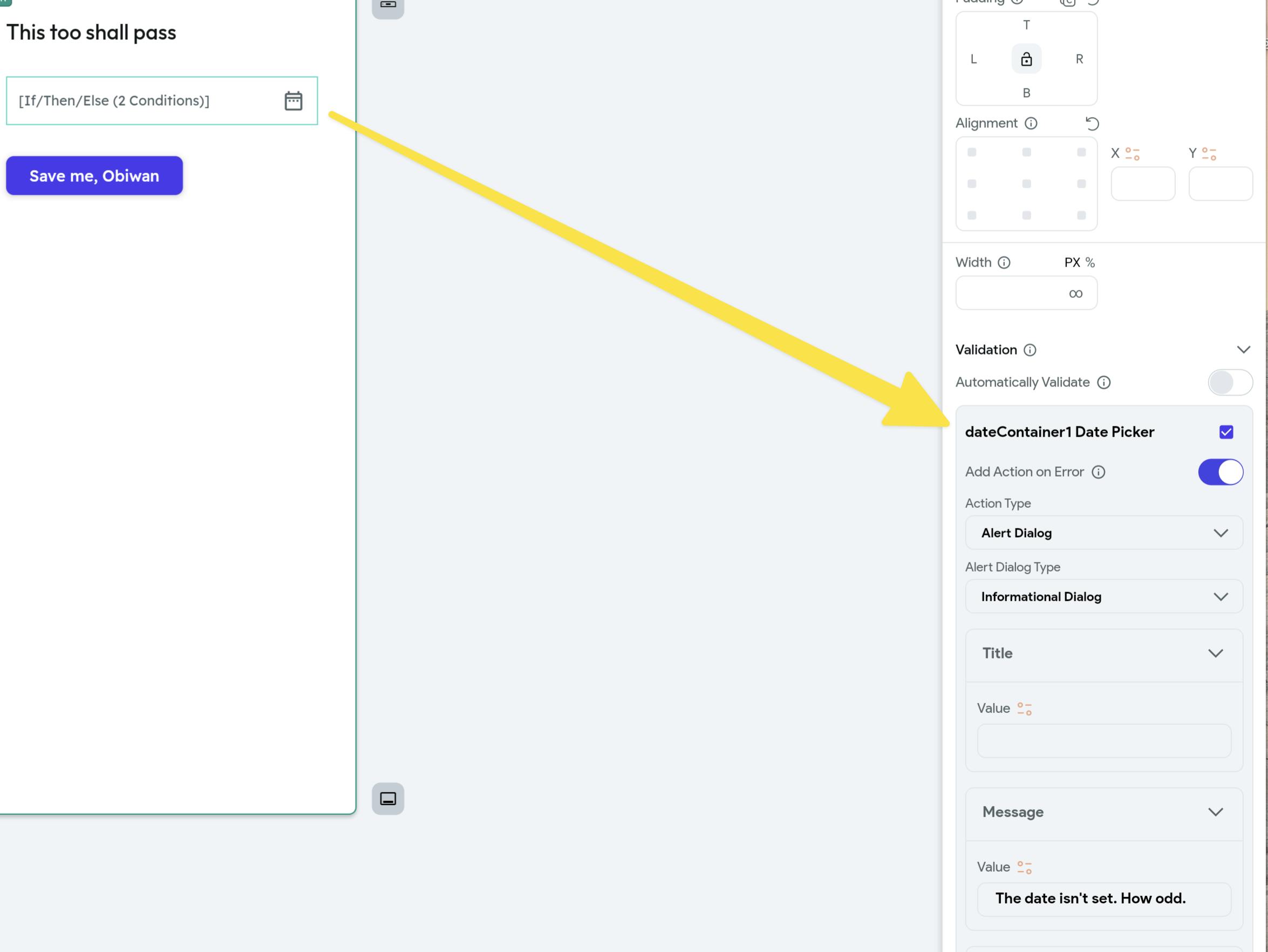Click the bottom nav bar canvas icon
This screenshot has width=1268, height=952.
(x=388, y=798)
